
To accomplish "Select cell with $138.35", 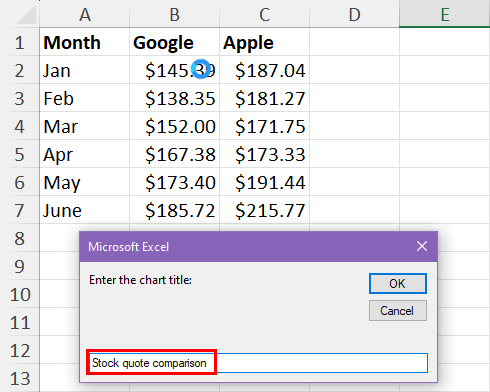I will (x=175, y=98).
